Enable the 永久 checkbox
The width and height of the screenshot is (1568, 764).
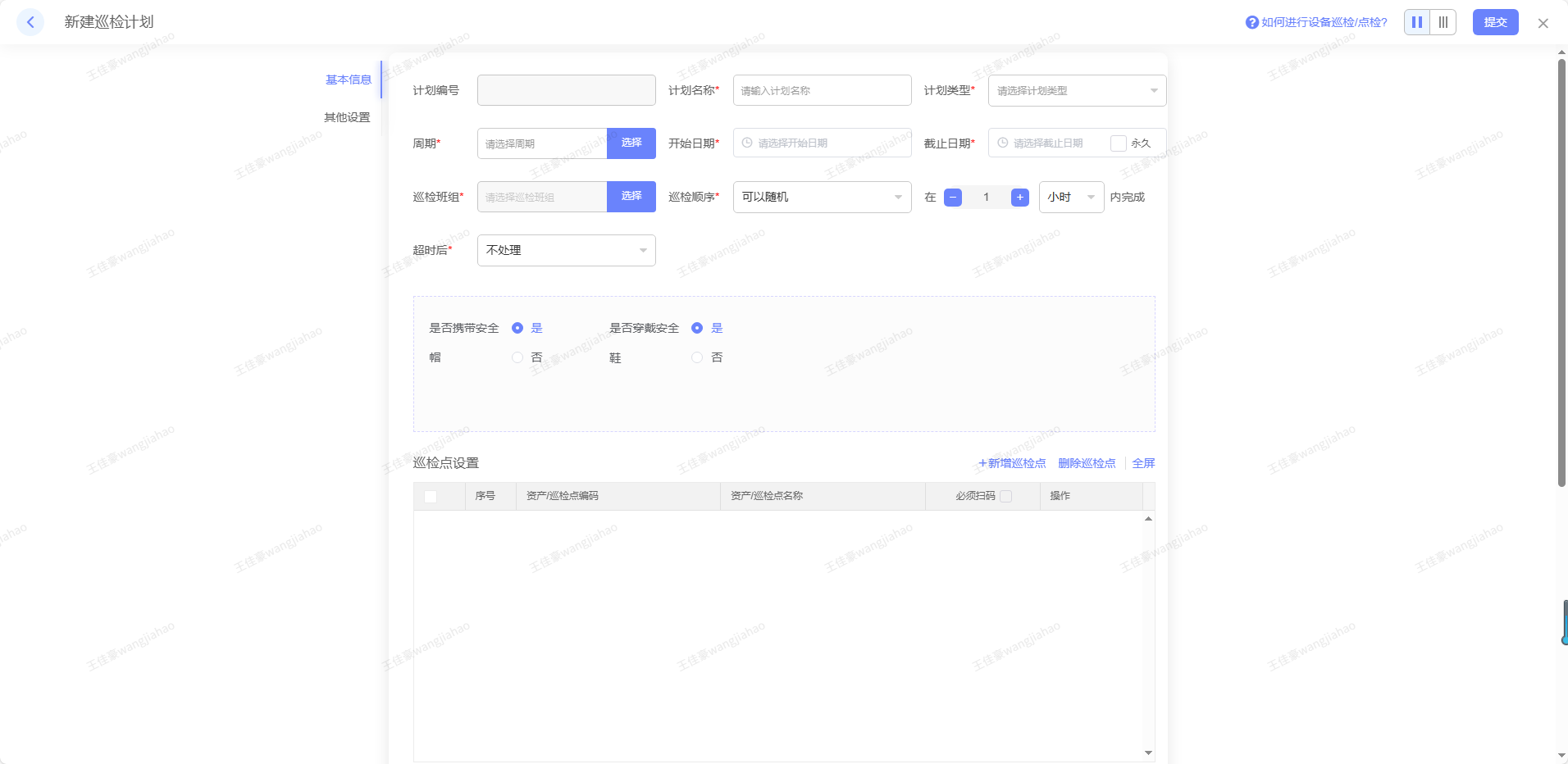1118,143
